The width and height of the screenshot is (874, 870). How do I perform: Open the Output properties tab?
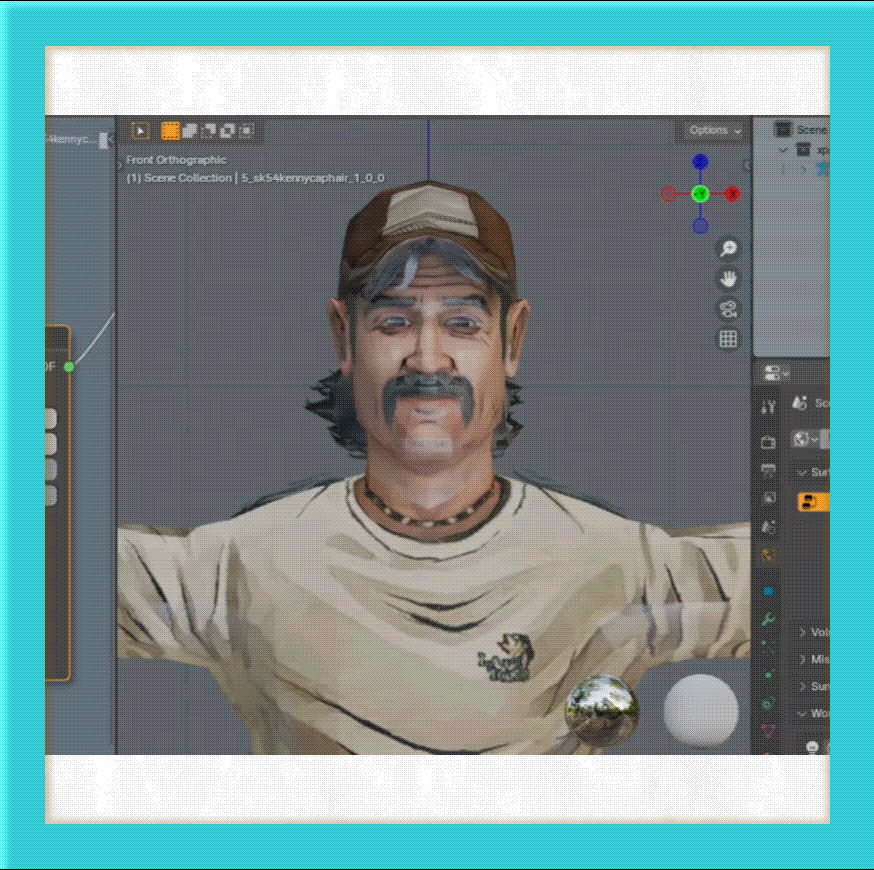(x=768, y=470)
